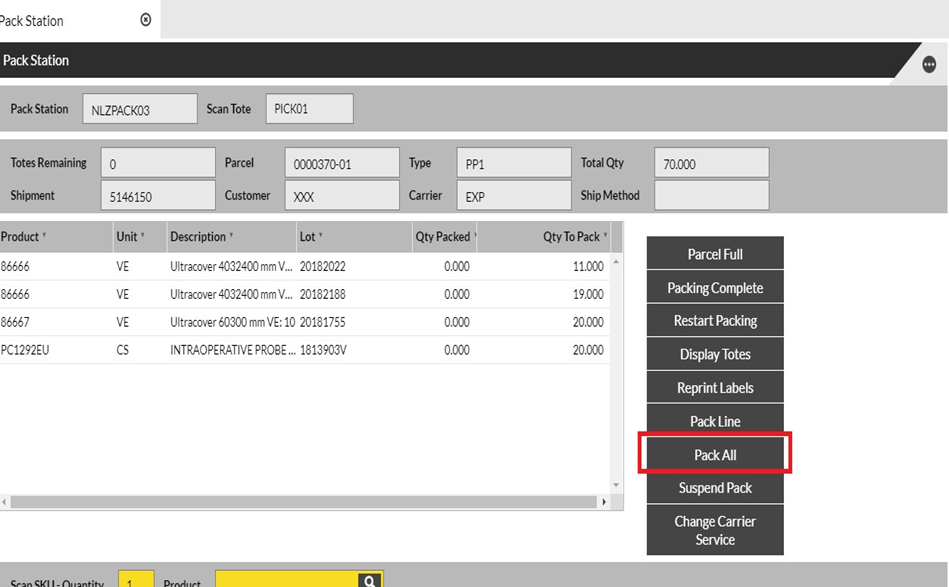Open the Lot column filter arrow
This screenshot has height=587, width=949.
[320, 237]
